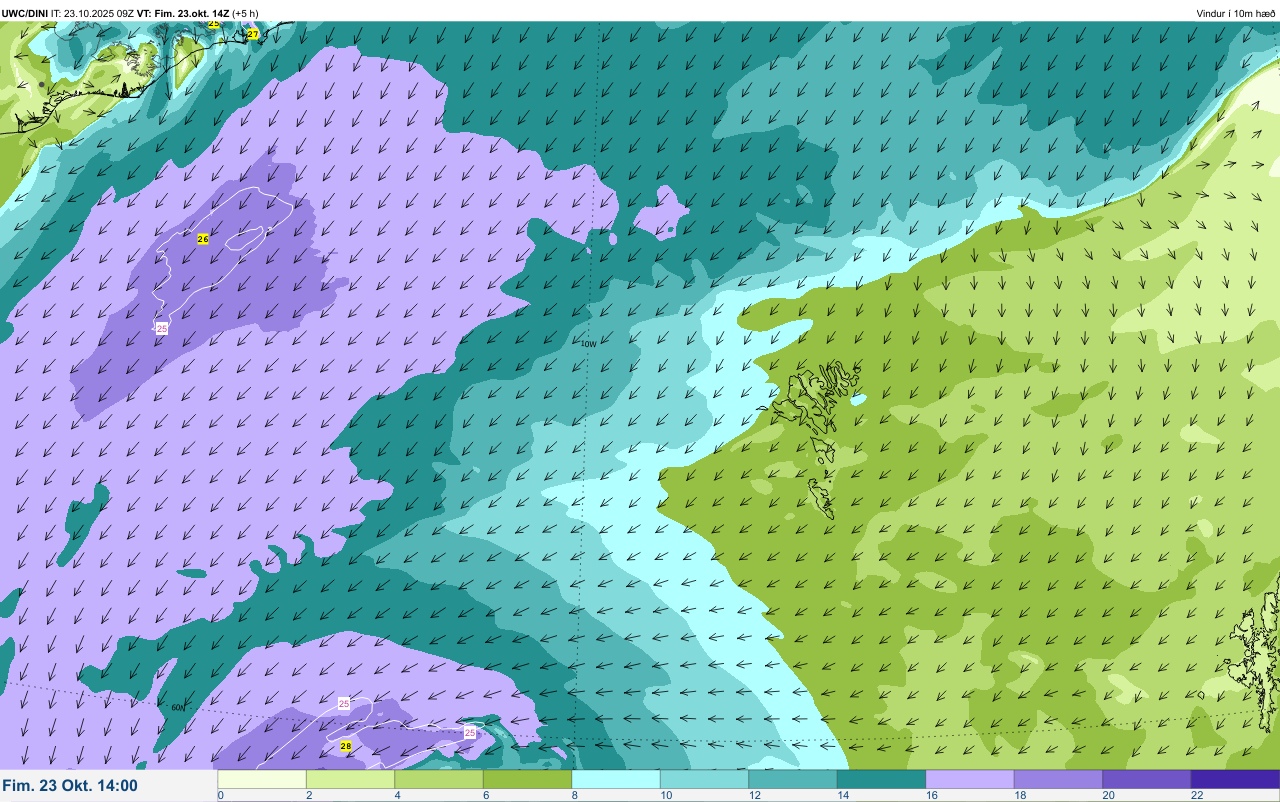Click the '25' contour label right of the 28 marker
The width and height of the screenshot is (1280, 802).
(x=470, y=733)
